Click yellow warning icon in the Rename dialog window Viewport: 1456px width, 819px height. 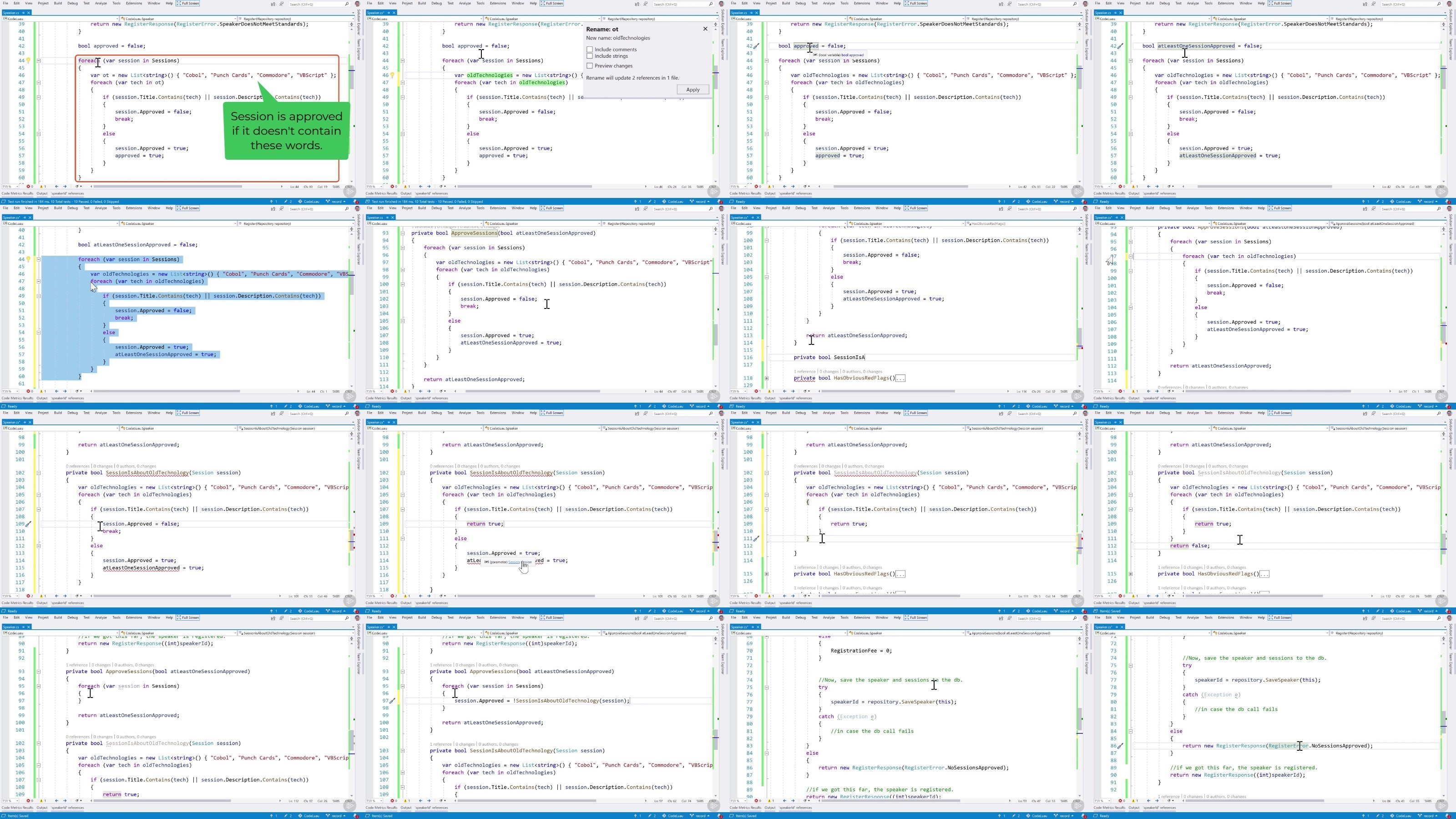tap(406, 187)
